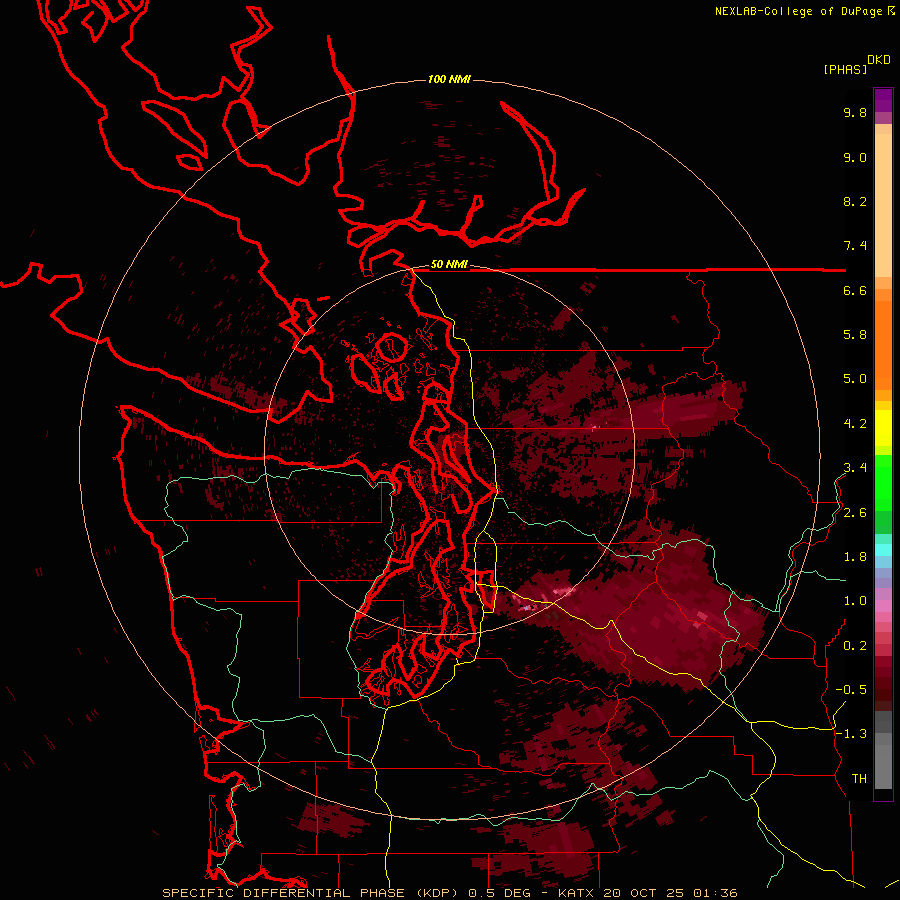Select the 7.4 scale value

(855, 246)
